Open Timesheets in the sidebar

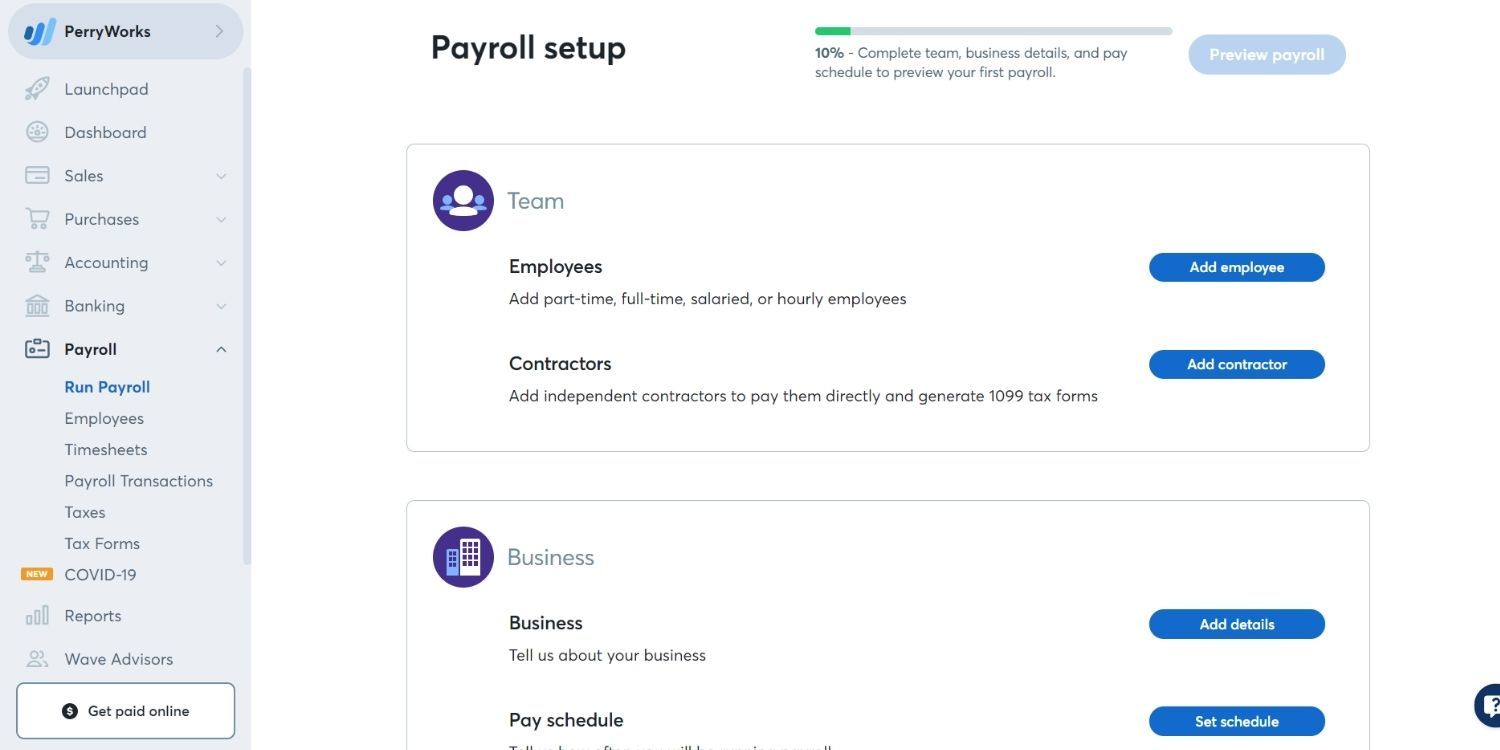(106, 448)
